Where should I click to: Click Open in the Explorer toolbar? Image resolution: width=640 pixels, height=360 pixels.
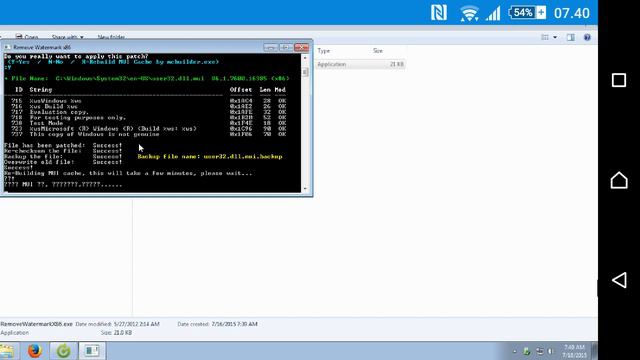tap(27, 37)
